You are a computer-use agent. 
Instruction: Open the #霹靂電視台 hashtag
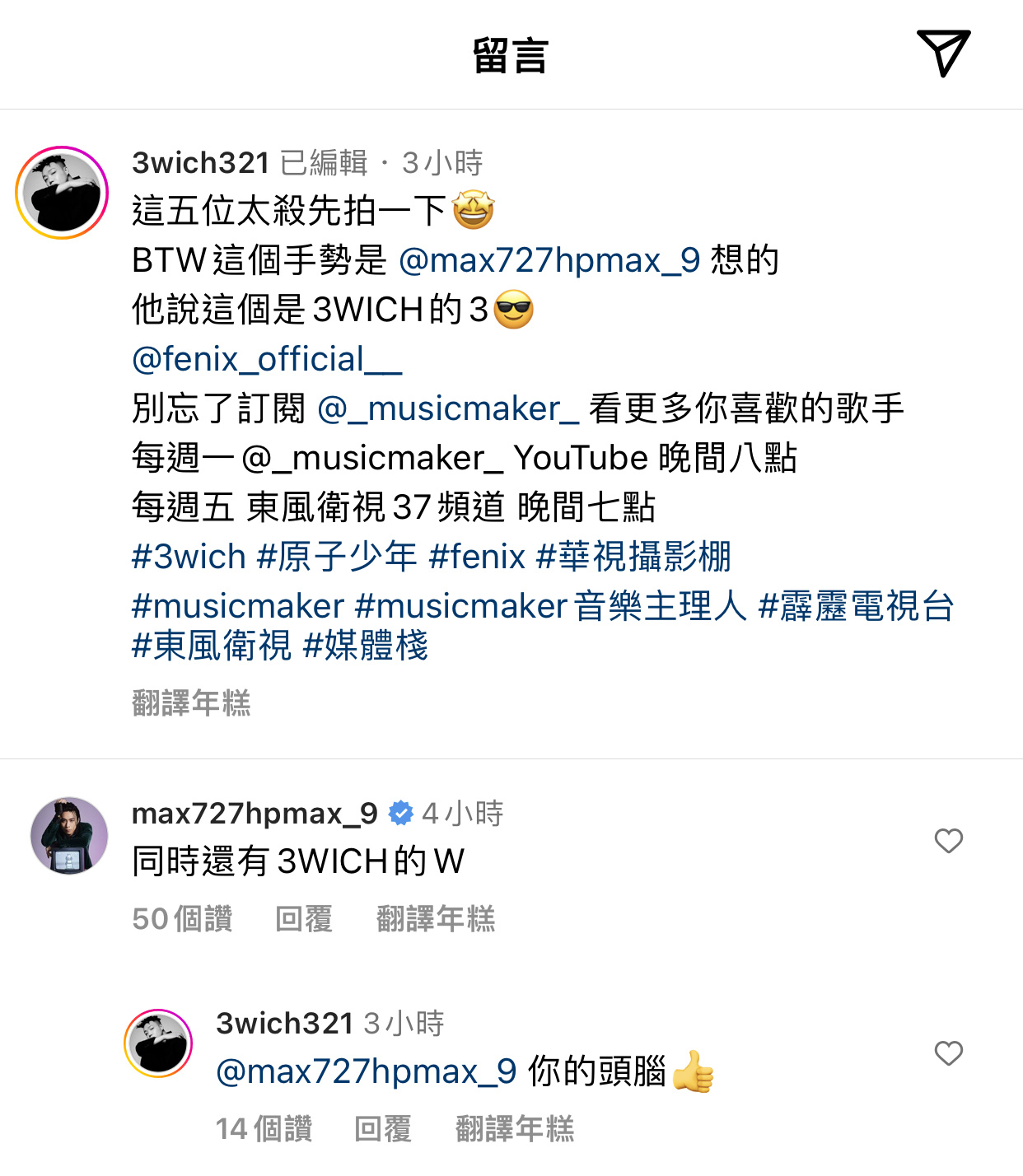pyautogui.click(x=856, y=606)
